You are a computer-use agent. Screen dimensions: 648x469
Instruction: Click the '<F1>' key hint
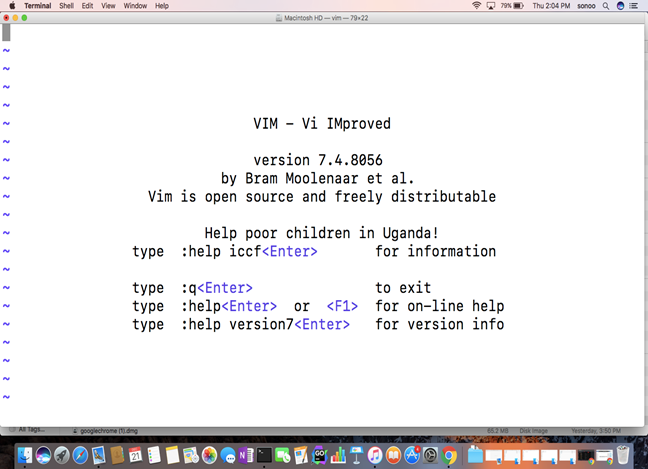(342, 306)
